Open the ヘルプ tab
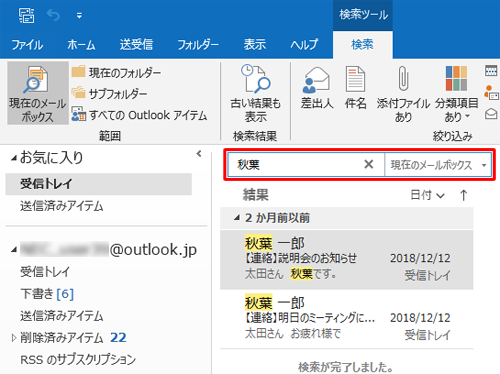The height and width of the screenshot is (374, 500). coord(304,45)
